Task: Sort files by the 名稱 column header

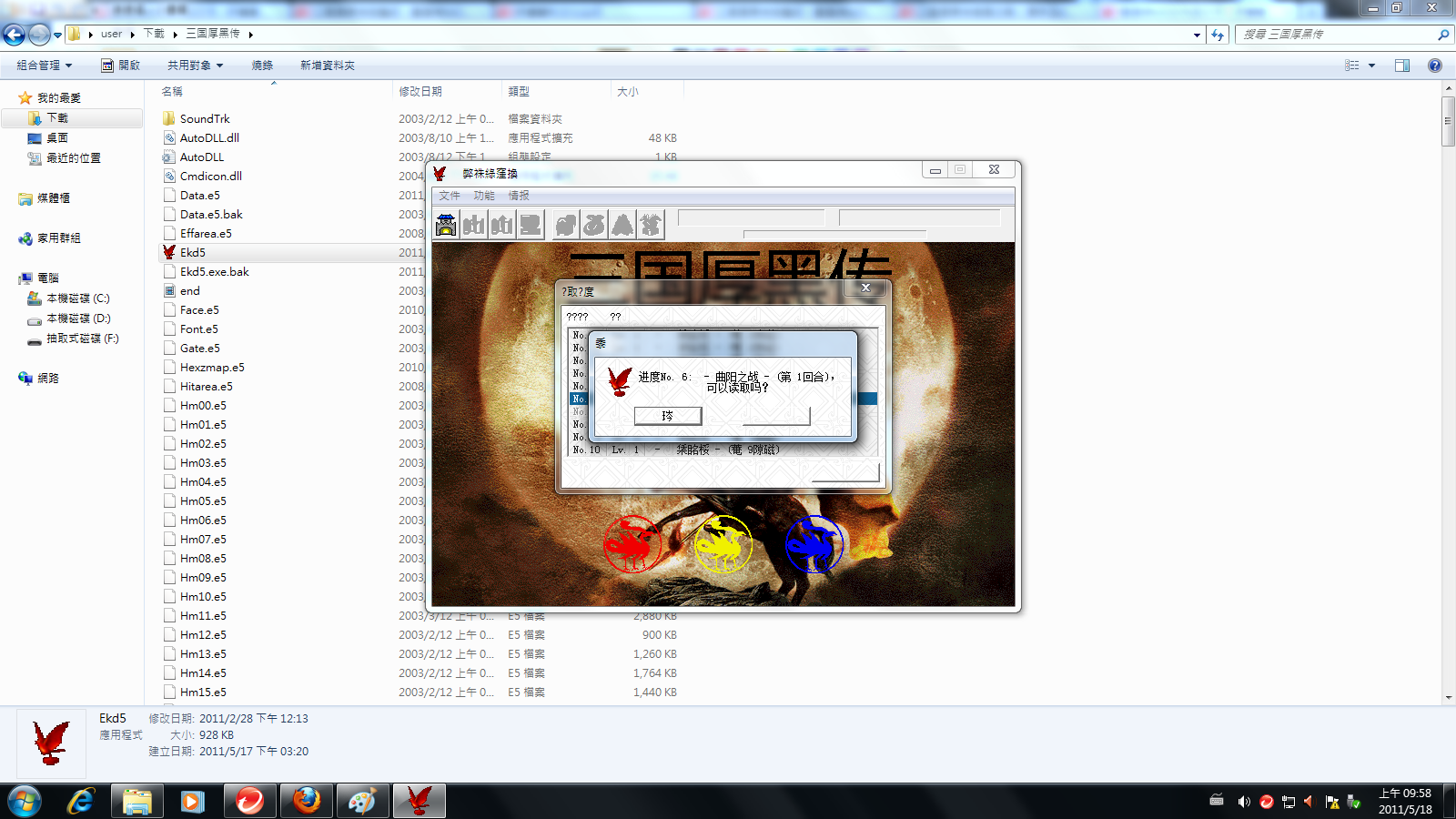Action: [172, 92]
